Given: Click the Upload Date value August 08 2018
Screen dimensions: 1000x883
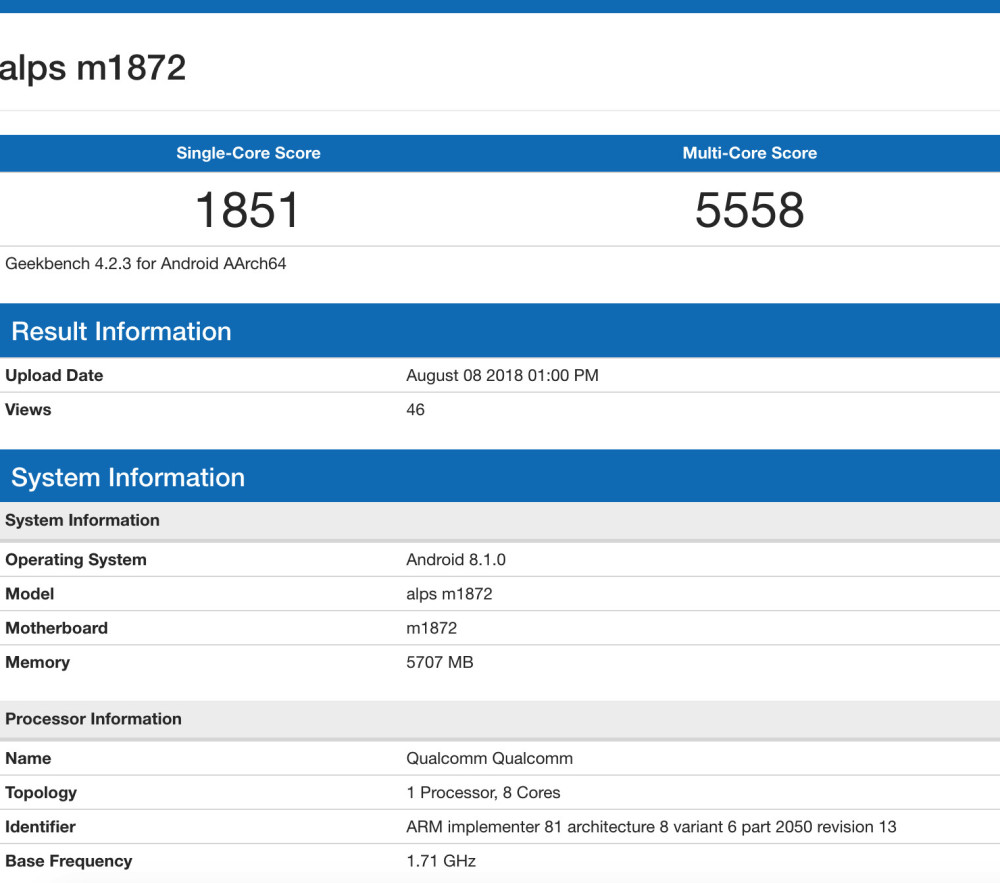Looking at the screenshot, I should (x=501, y=375).
